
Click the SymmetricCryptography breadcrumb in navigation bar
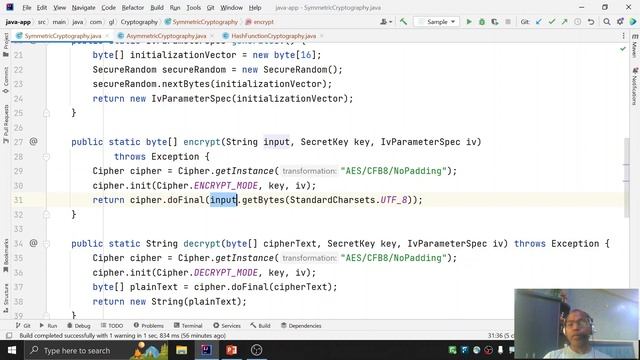coord(201,22)
